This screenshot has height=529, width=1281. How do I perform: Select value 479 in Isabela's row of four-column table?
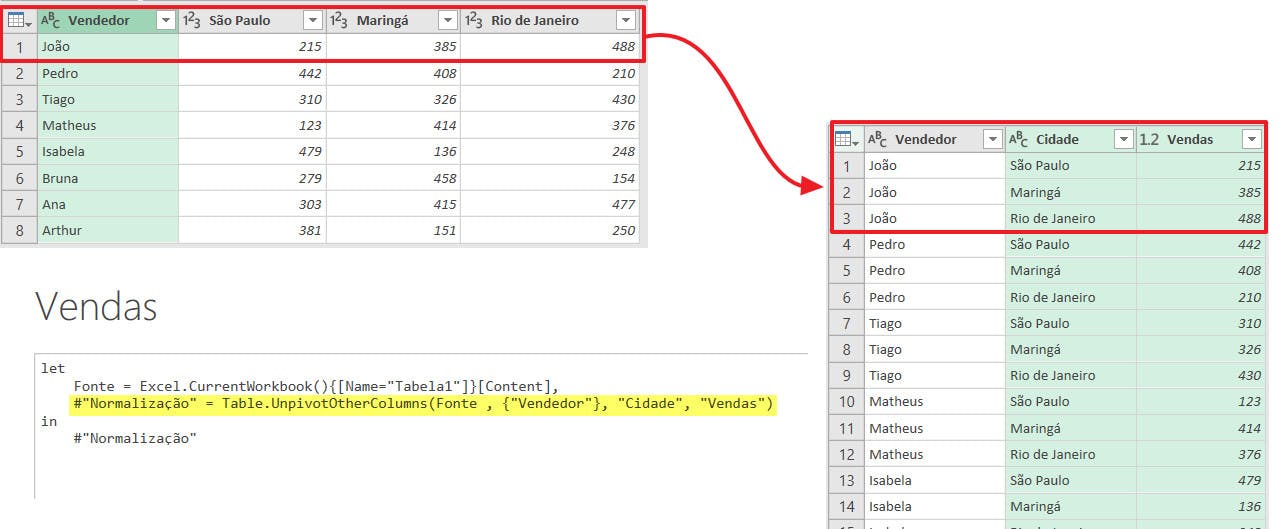pos(252,152)
